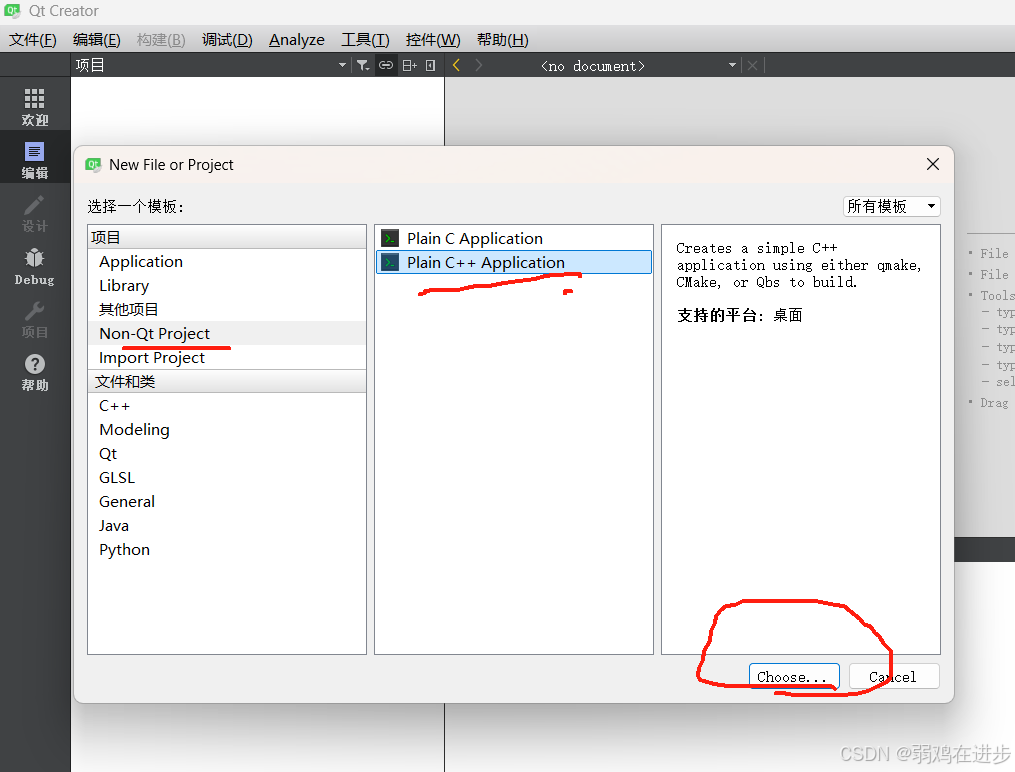Viewport: 1015px width, 772px height.
Task: Open the Welcome (欢迎) mode
Action: tap(34, 107)
